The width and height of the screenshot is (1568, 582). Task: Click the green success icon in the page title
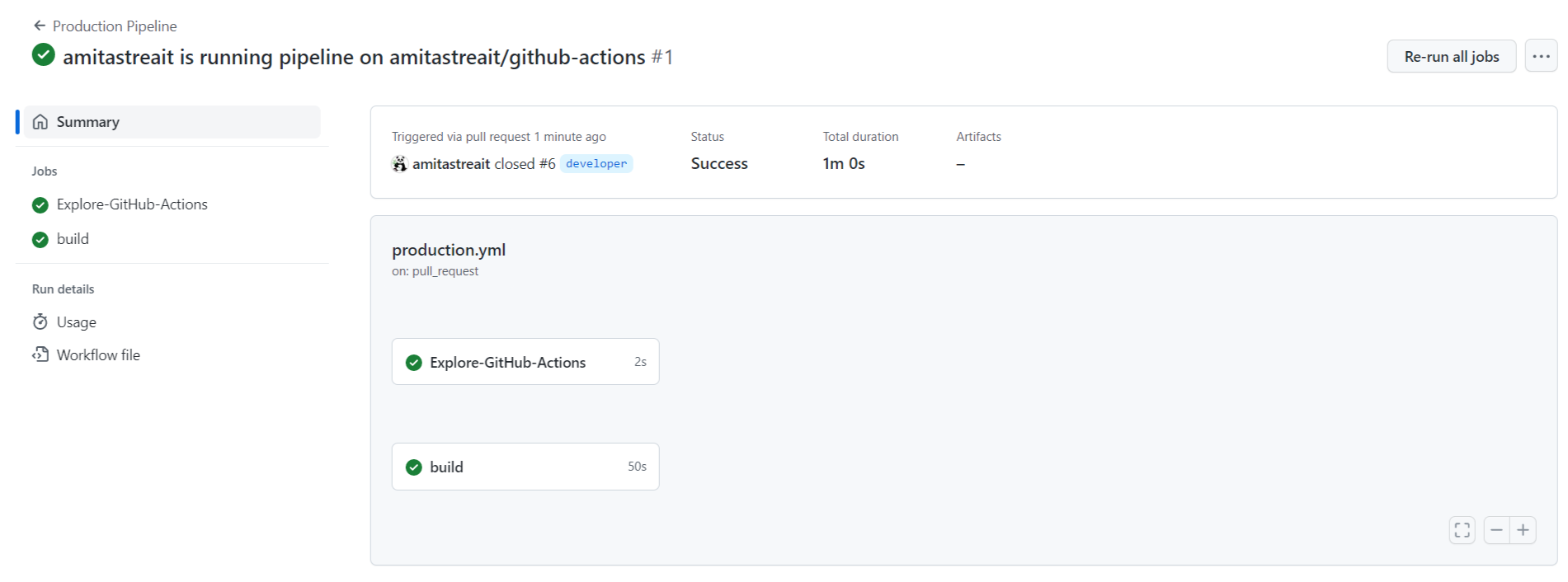(x=42, y=55)
